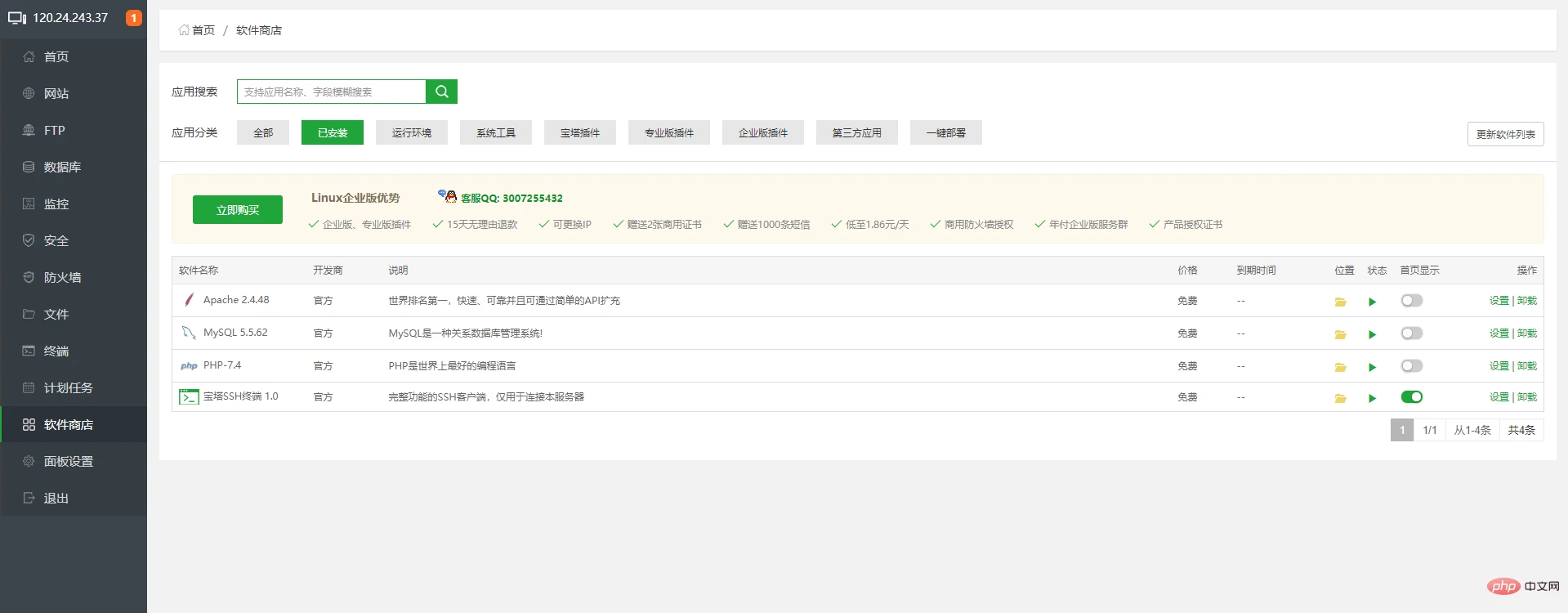The height and width of the screenshot is (613, 1568).
Task: Click the SSH terminal app icon
Action: tap(189, 396)
